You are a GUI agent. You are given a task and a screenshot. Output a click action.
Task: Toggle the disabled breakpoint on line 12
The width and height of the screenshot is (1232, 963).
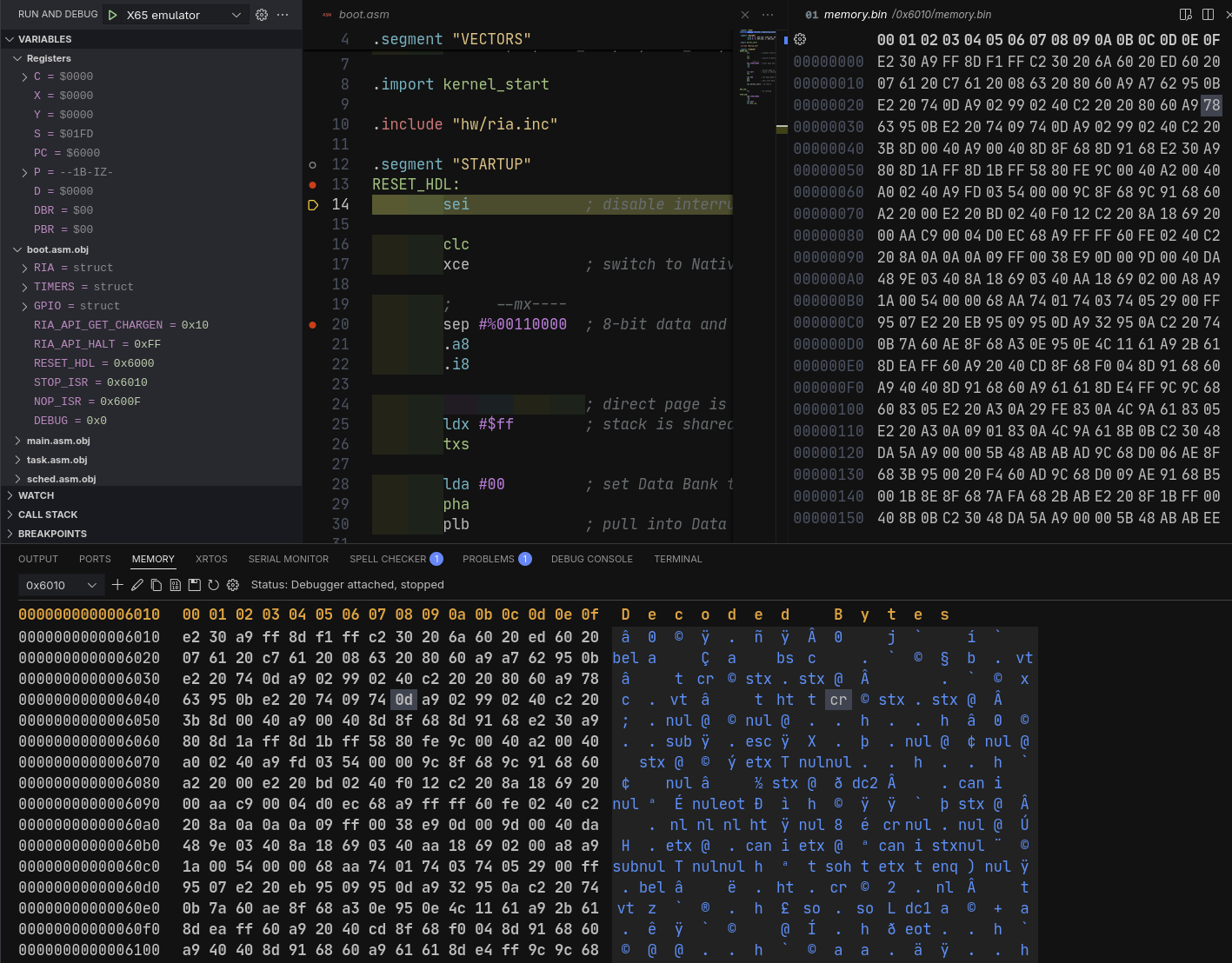(313, 164)
